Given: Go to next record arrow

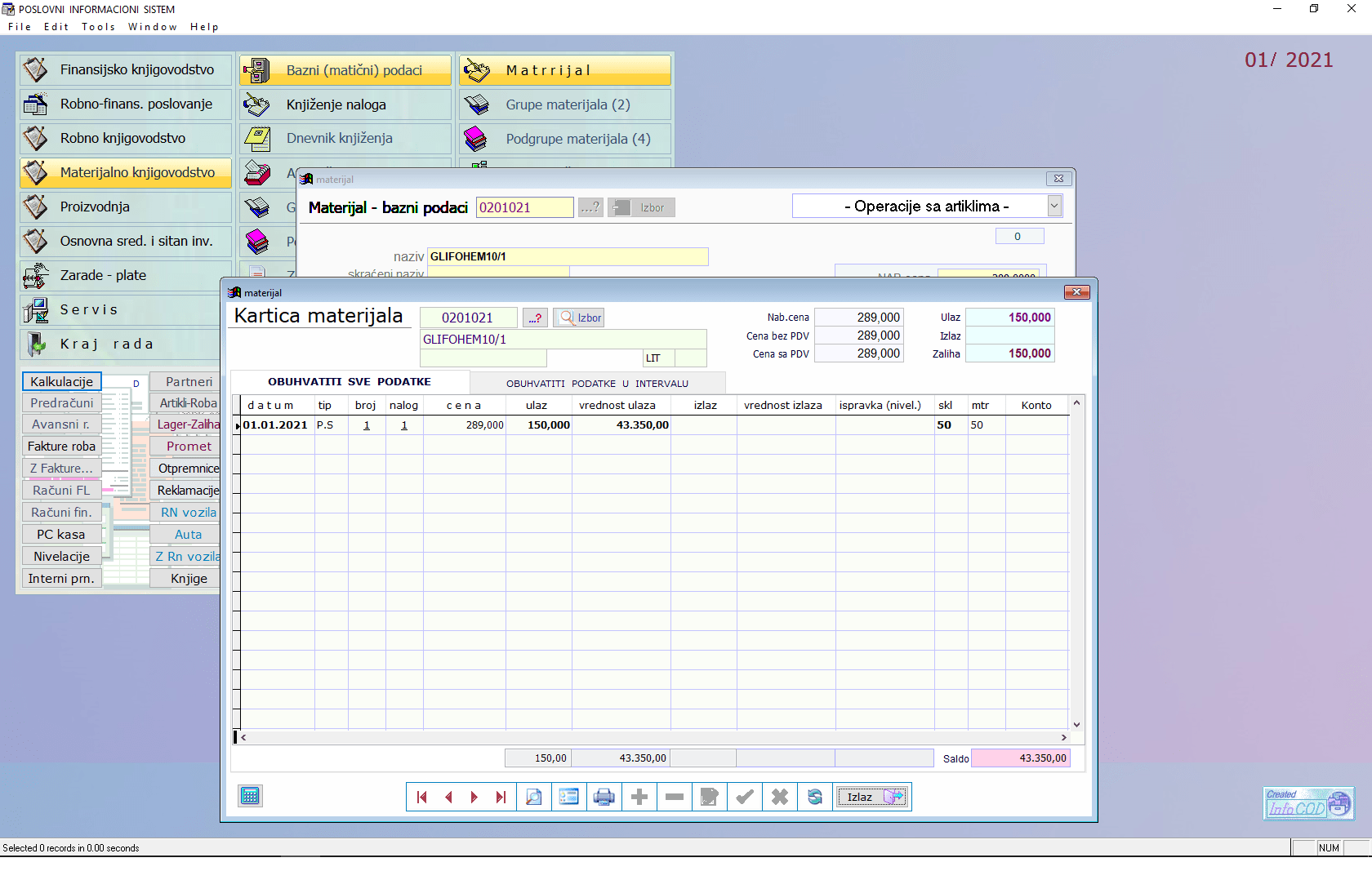Looking at the screenshot, I should (x=474, y=797).
